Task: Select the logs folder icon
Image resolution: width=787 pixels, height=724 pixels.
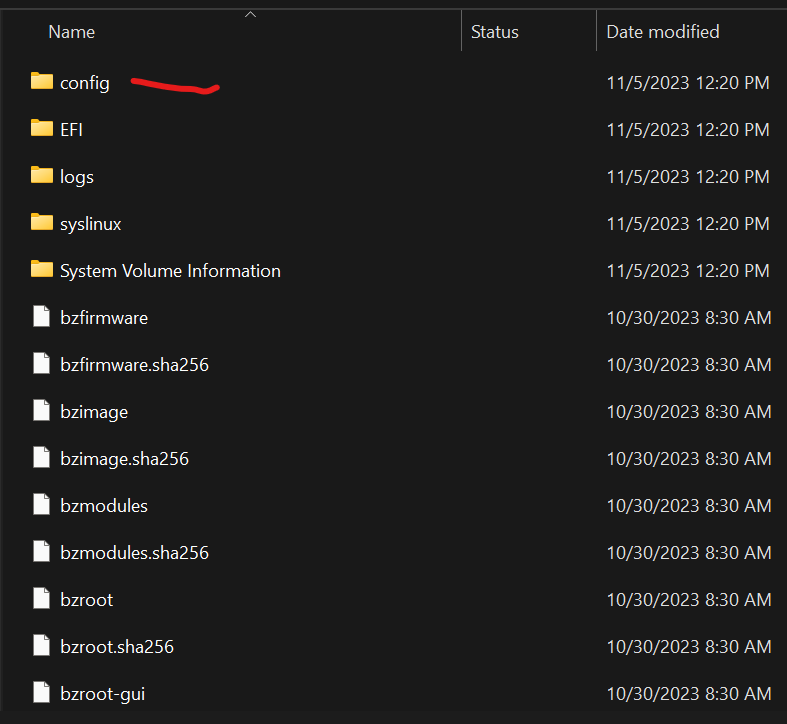Action: pyautogui.click(x=42, y=175)
